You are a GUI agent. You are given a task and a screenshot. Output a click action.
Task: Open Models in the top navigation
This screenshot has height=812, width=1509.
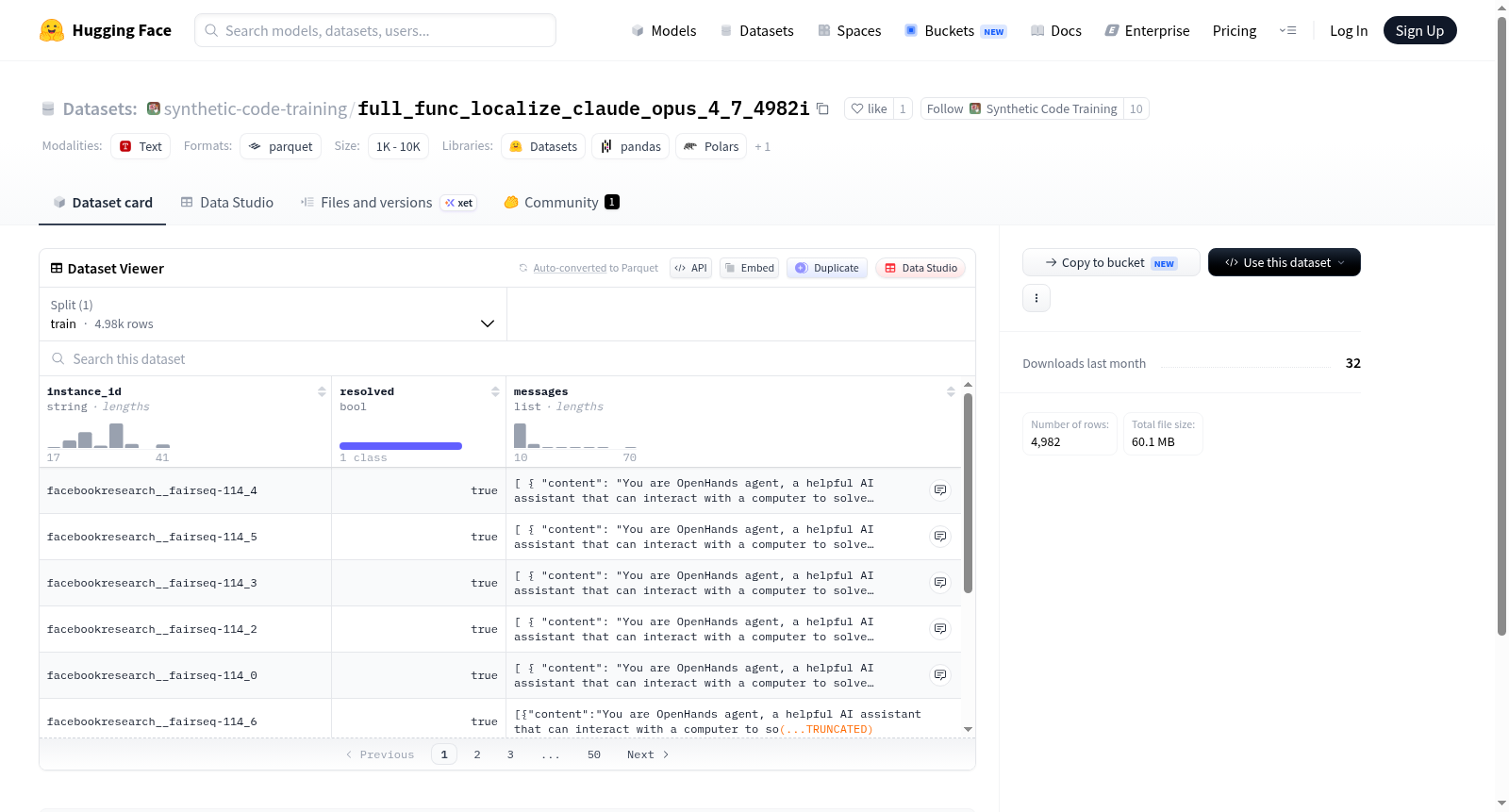(x=664, y=30)
